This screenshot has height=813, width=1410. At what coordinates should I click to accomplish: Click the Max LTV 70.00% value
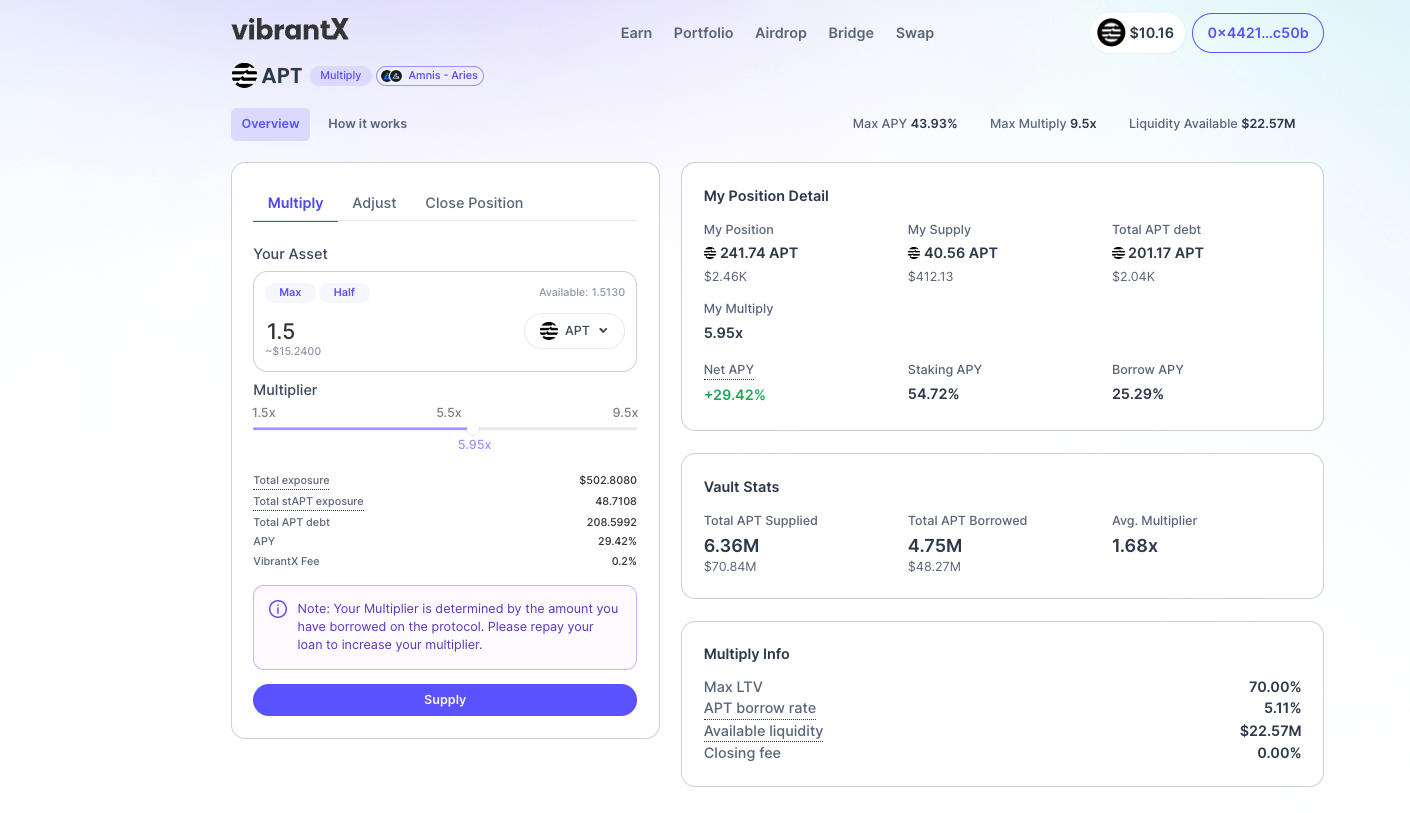tap(1275, 687)
